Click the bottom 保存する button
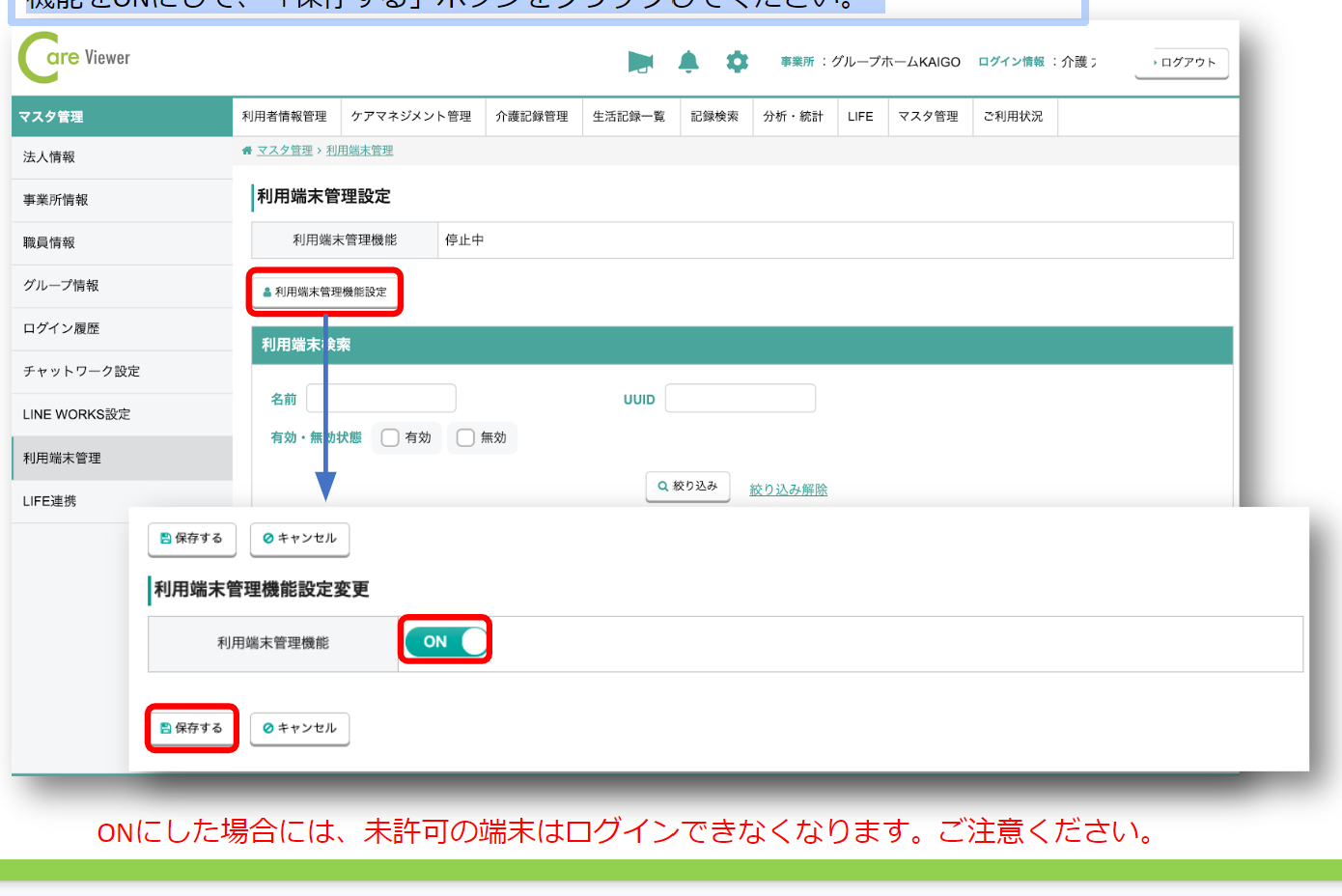The width and height of the screenshot is (1342, 896). 192,728
